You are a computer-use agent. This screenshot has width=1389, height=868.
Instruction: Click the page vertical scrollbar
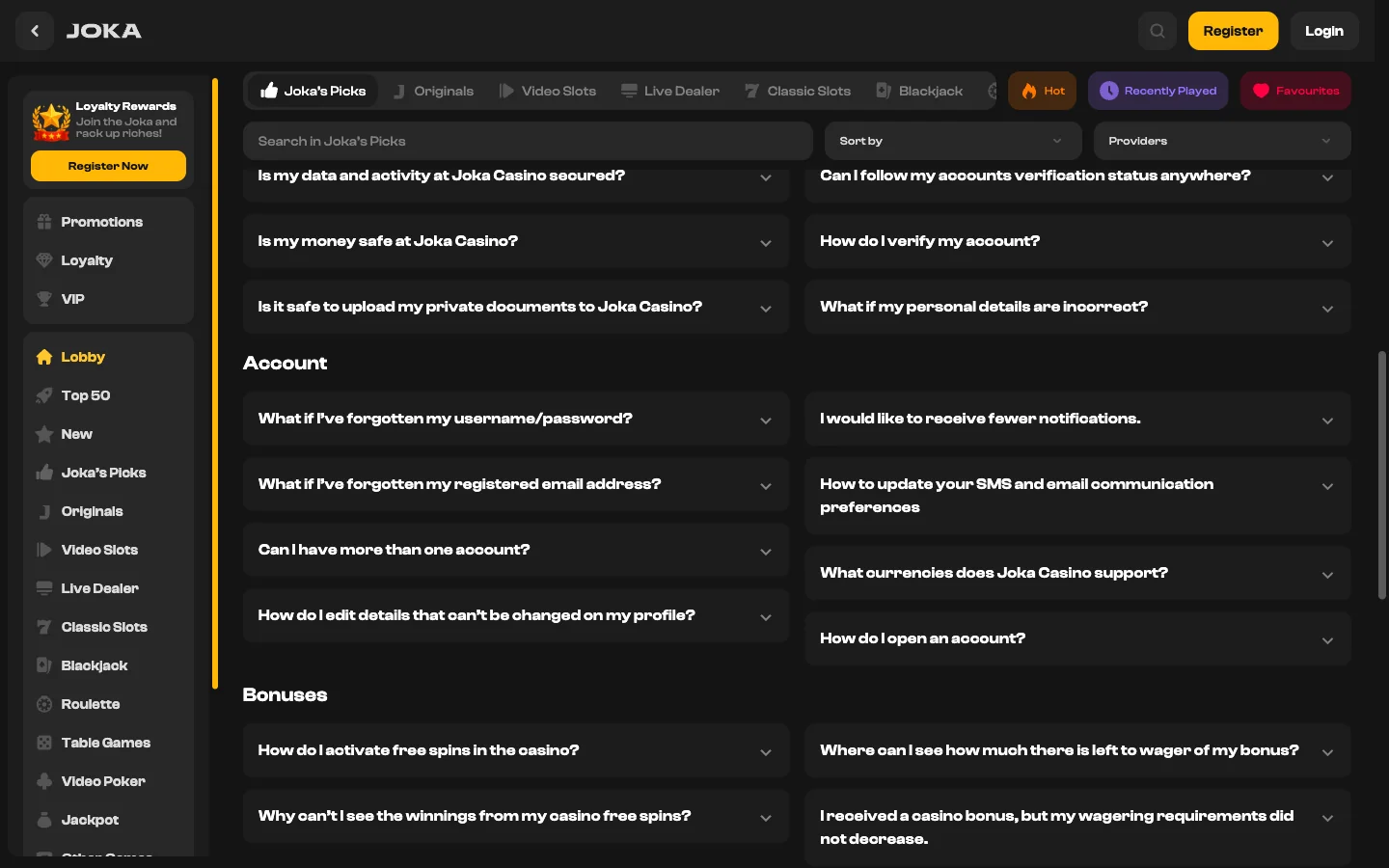(1382, 475)
